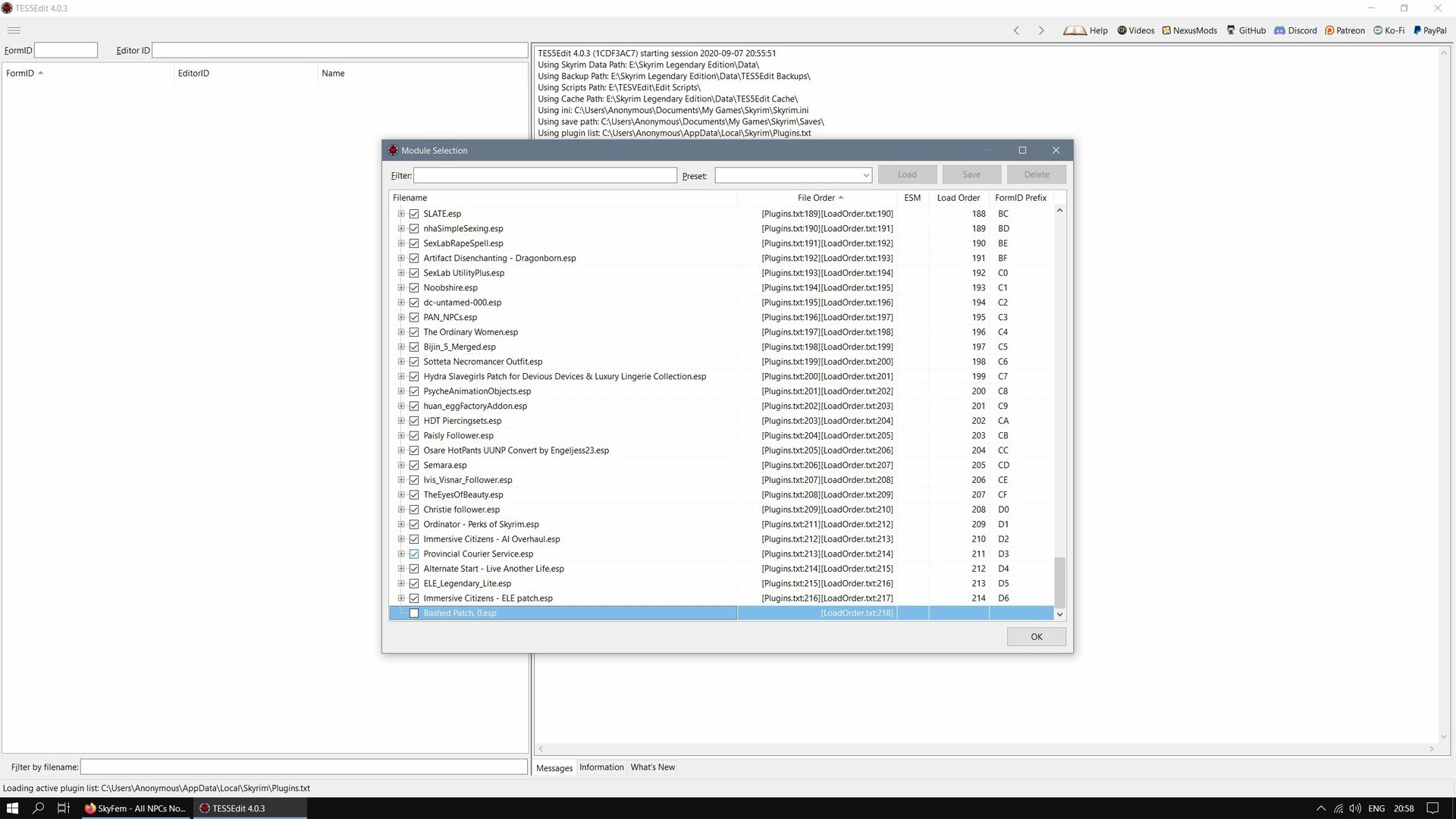Screen dimensions: 1456x819
Task: Open the Patreon toolbar link
Action: (1345, 30)
